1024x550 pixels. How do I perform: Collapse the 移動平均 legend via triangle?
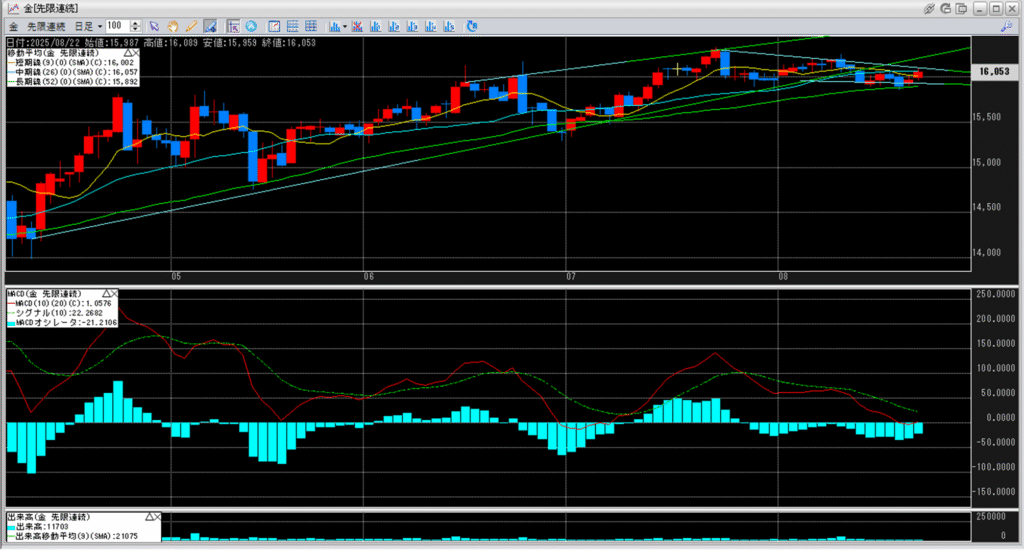128,52
